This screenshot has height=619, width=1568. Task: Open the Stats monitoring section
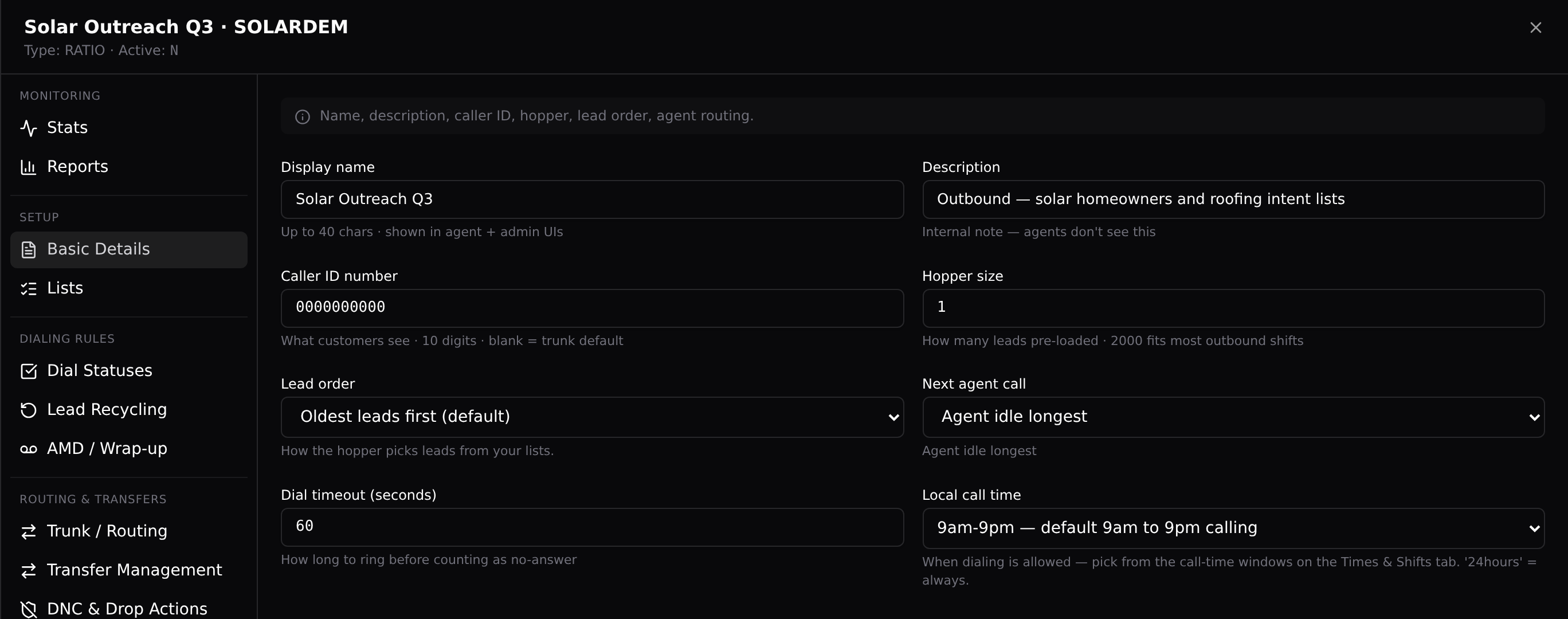coord(128,128)
